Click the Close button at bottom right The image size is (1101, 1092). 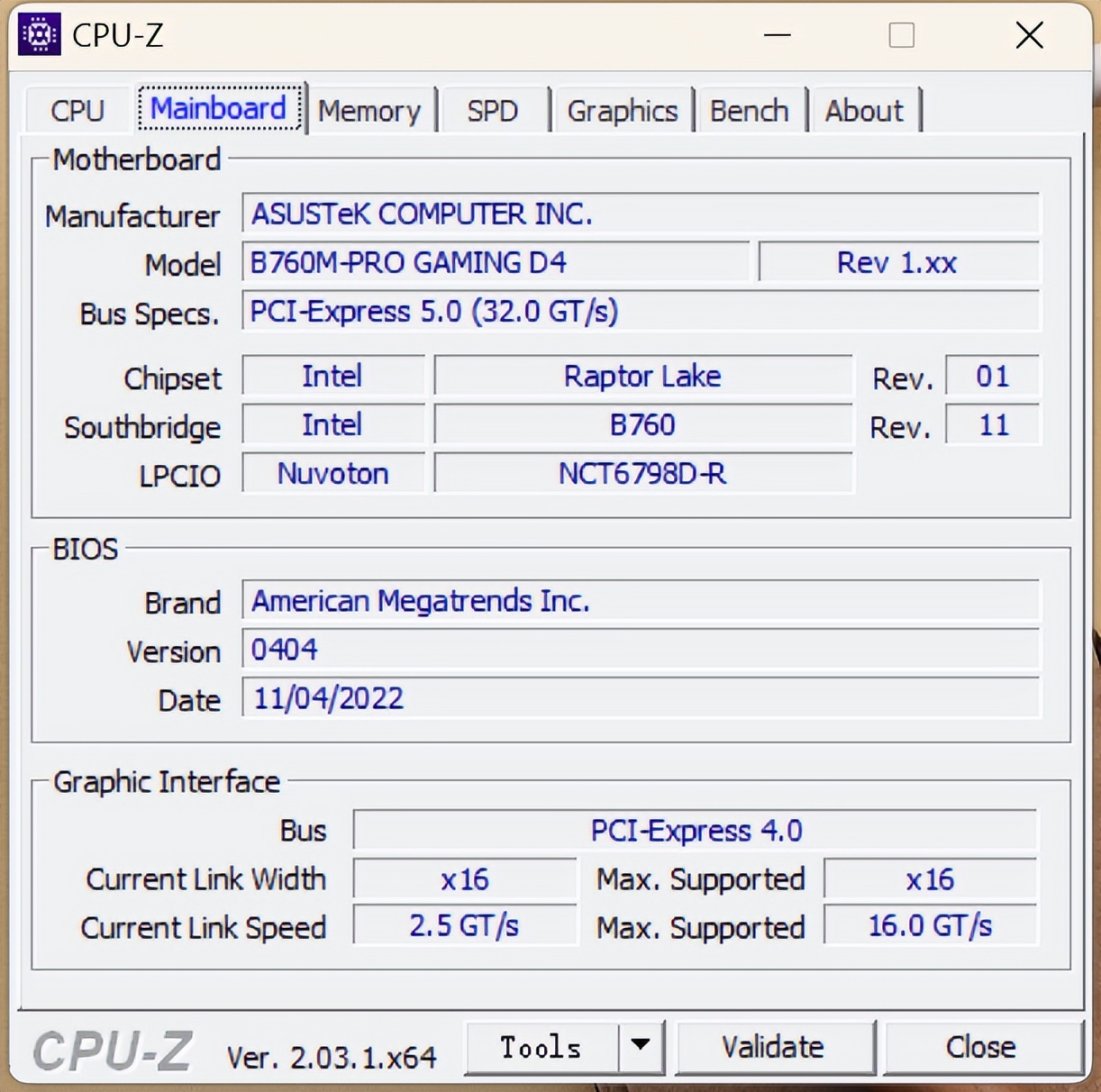980,1046
